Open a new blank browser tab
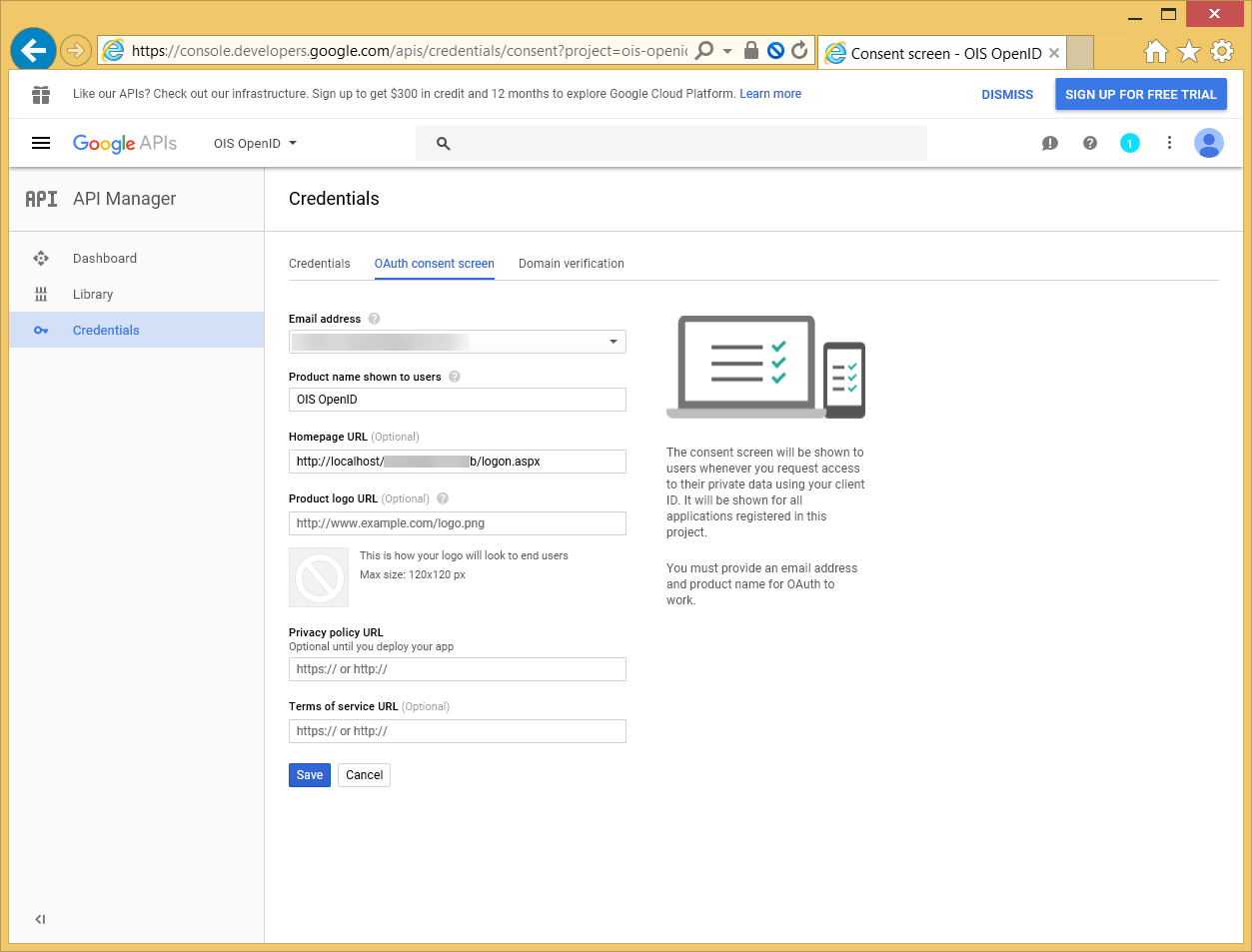 (1080, 52)
